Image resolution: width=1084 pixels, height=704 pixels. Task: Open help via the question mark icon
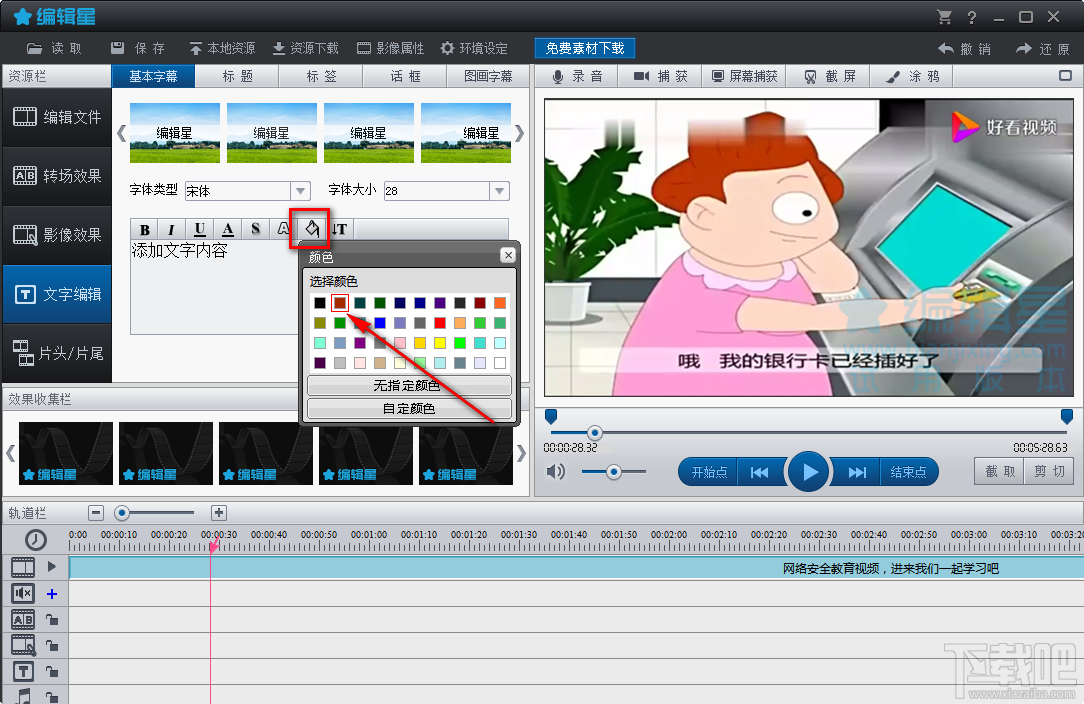(972, 17)
